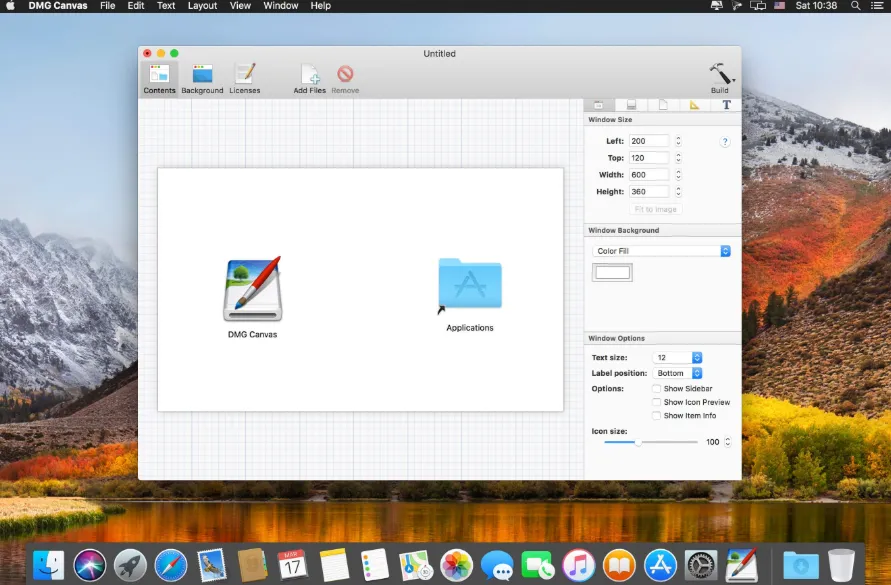Viewport: 891px width, 585px height.
Task: Open the File menu
Action: pos(107,6)
